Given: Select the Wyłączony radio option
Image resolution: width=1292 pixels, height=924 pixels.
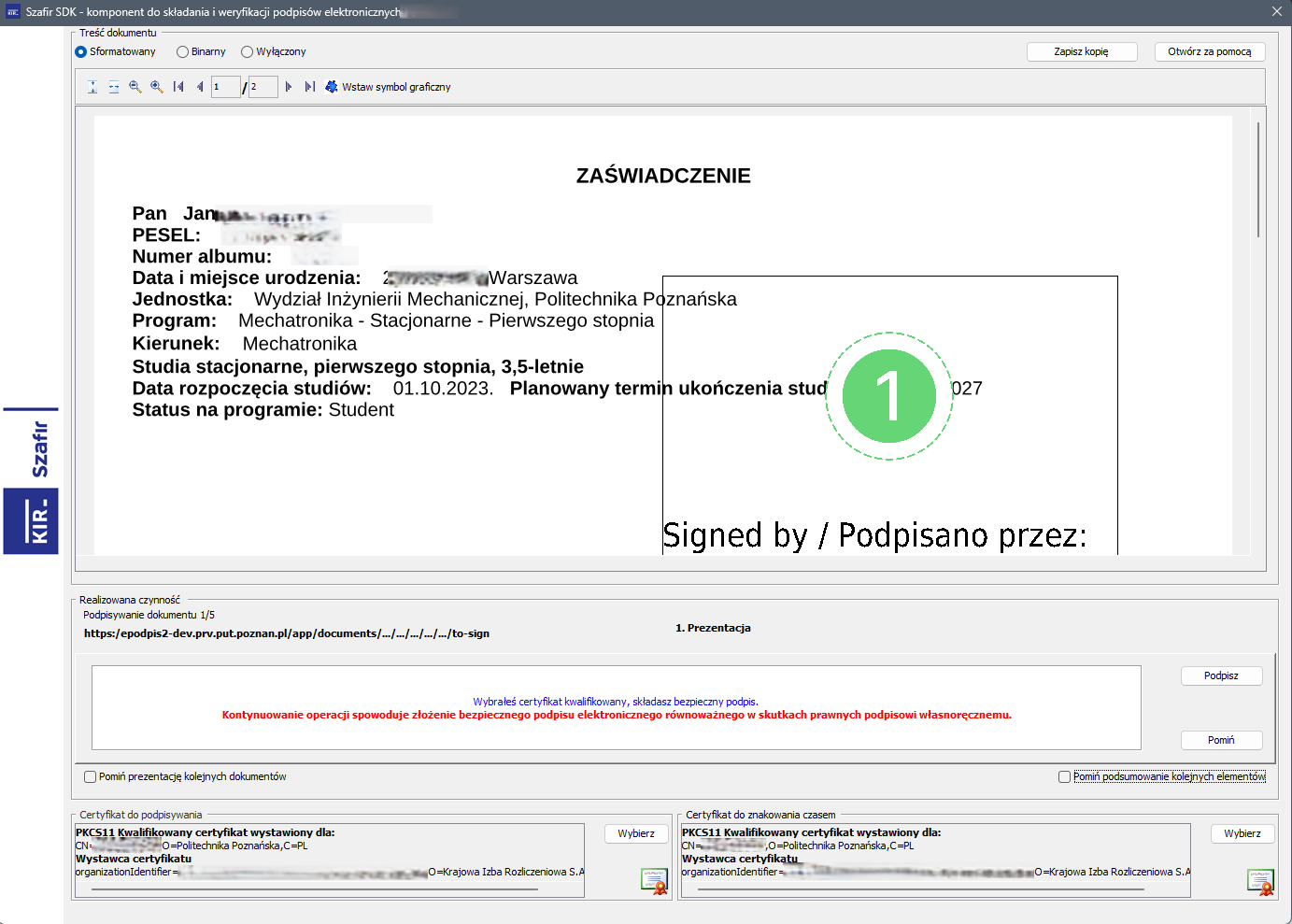Looking at the screenshot, I should [248, 52].
